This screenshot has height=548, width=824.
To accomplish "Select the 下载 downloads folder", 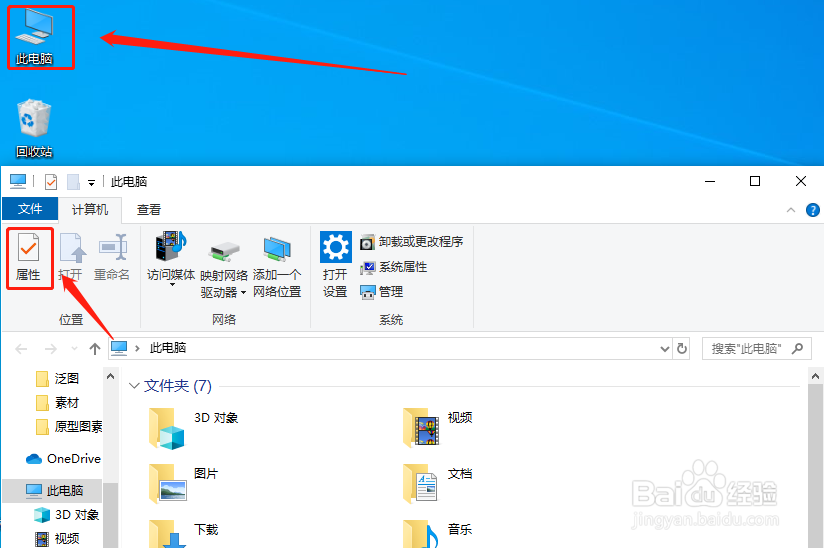I will point(183,533).
